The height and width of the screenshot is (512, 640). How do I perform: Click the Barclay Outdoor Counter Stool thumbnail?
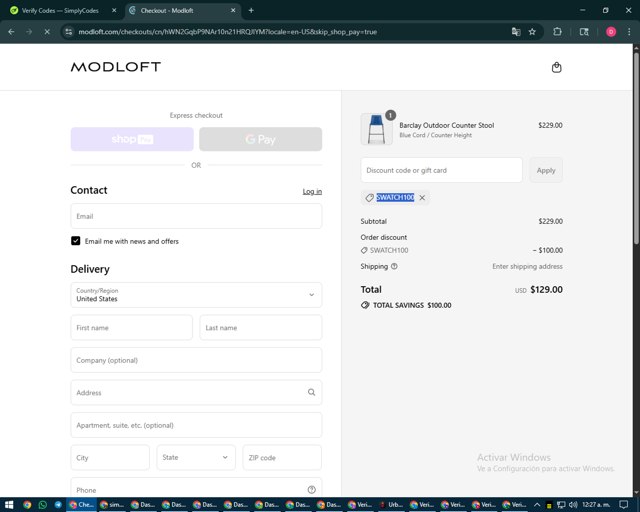pyautogui.click(x=376, y=129)
